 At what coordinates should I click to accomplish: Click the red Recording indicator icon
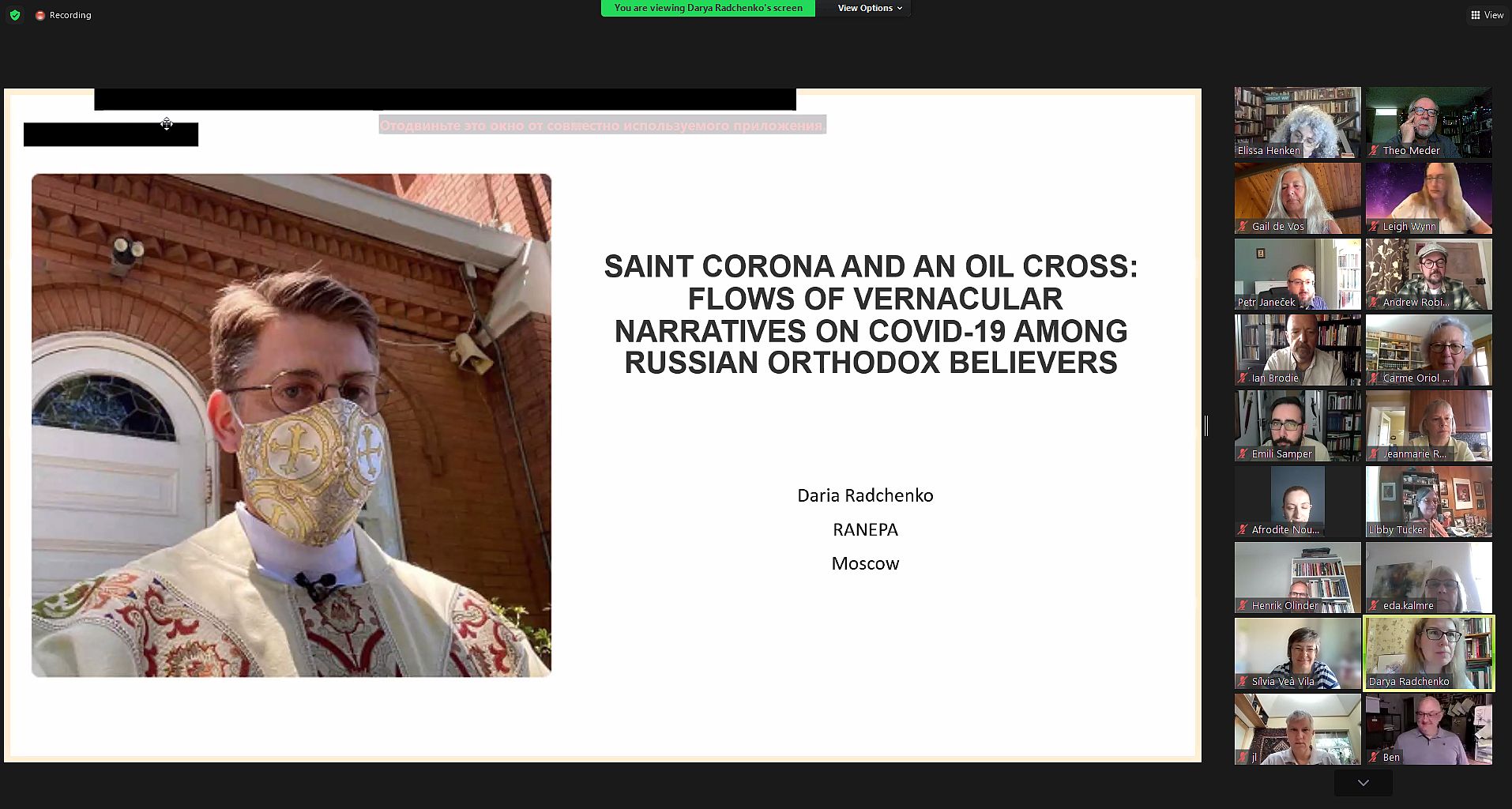(40, 15)
